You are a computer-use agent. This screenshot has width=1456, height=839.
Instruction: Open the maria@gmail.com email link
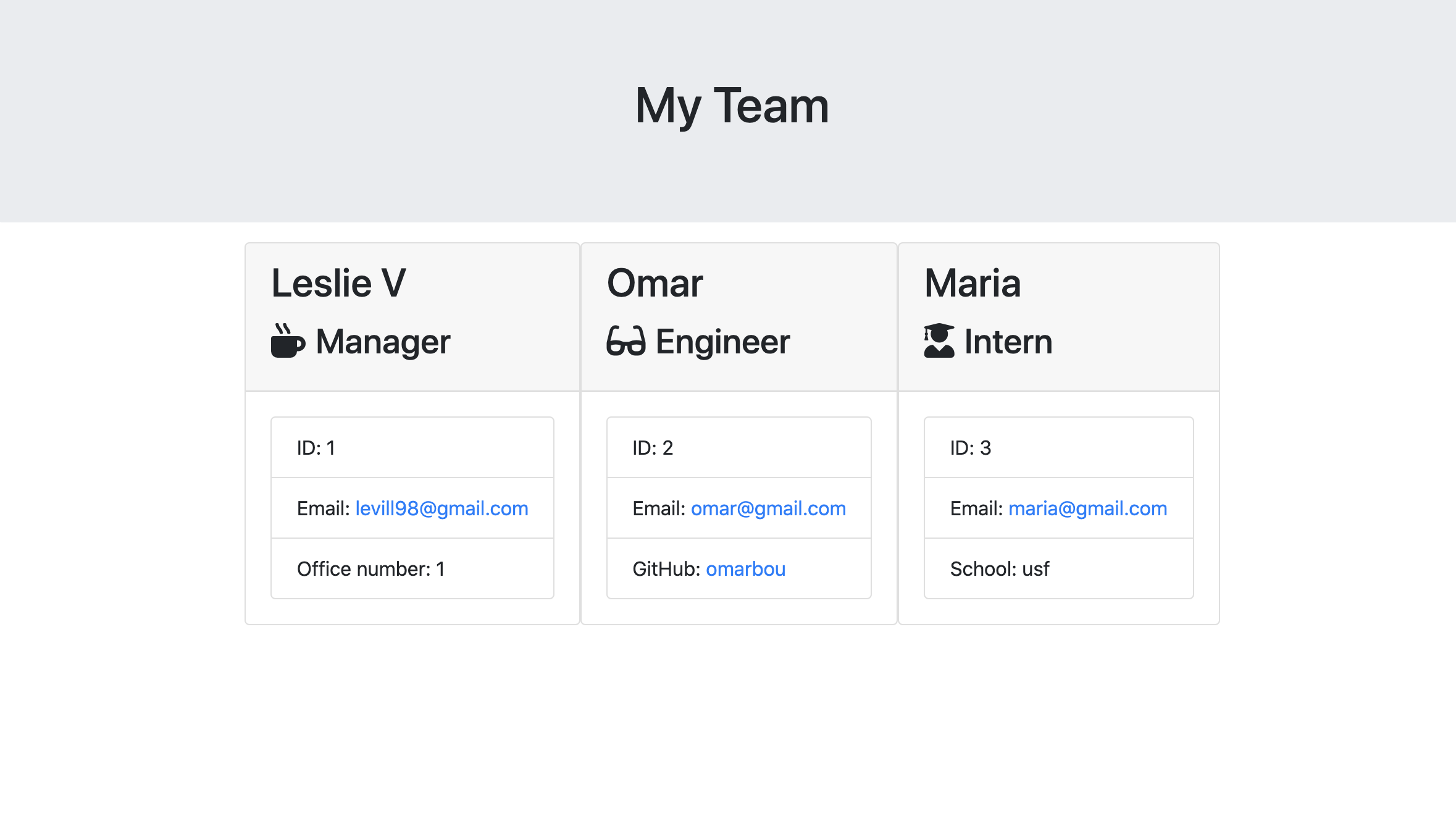click(x=1087, y=508)
